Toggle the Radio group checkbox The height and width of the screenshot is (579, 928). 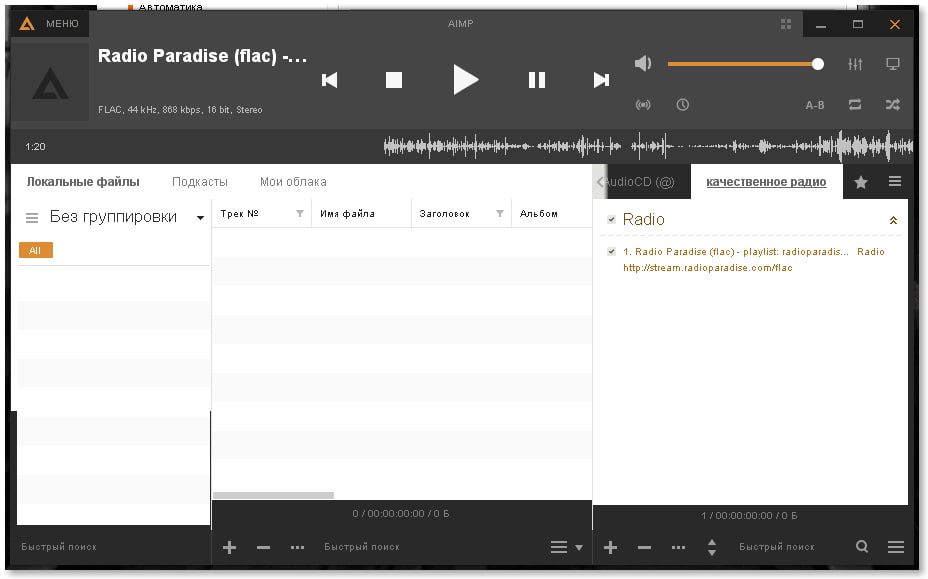point(611,220)
